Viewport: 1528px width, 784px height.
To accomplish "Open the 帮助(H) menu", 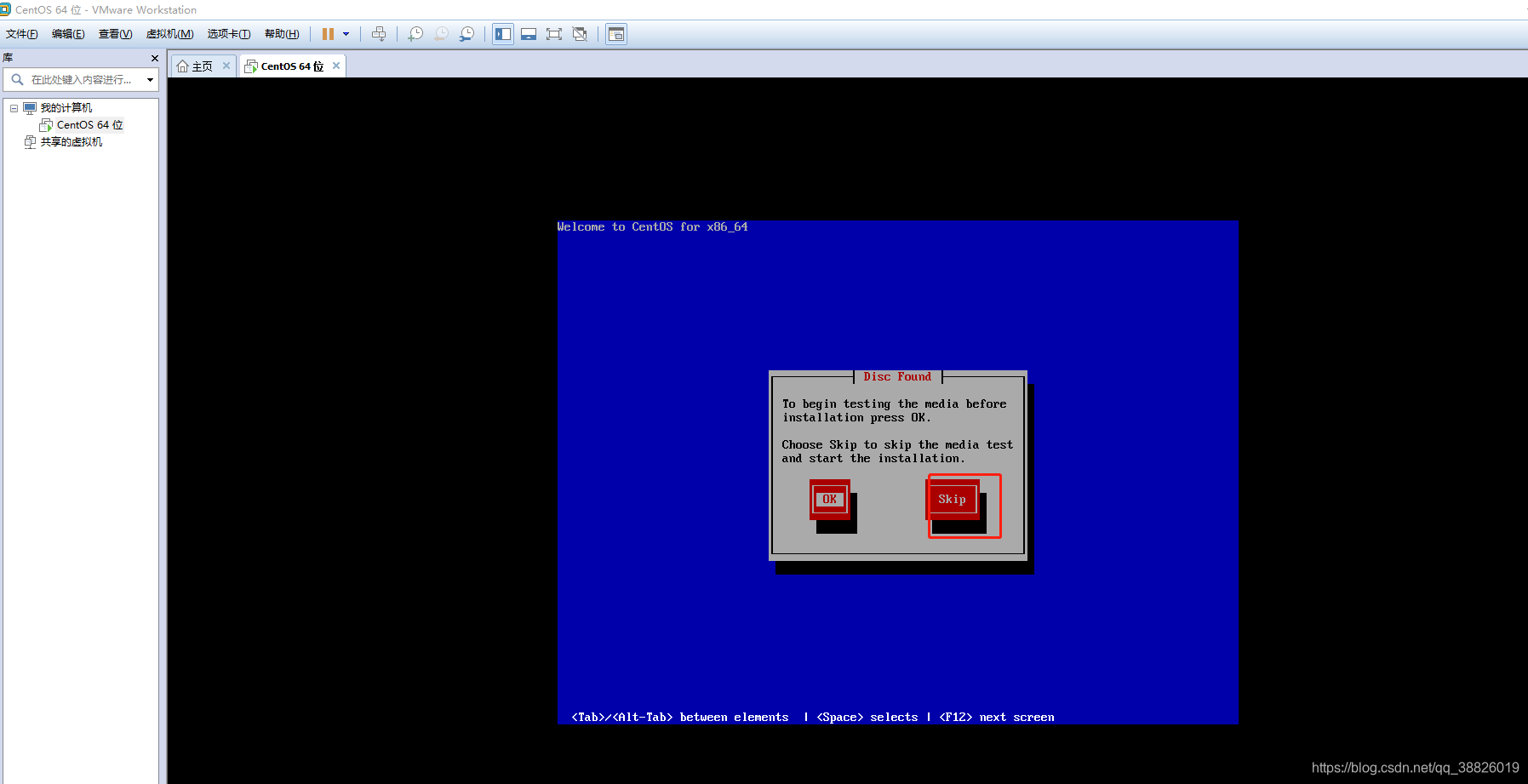I will point(282,34).
